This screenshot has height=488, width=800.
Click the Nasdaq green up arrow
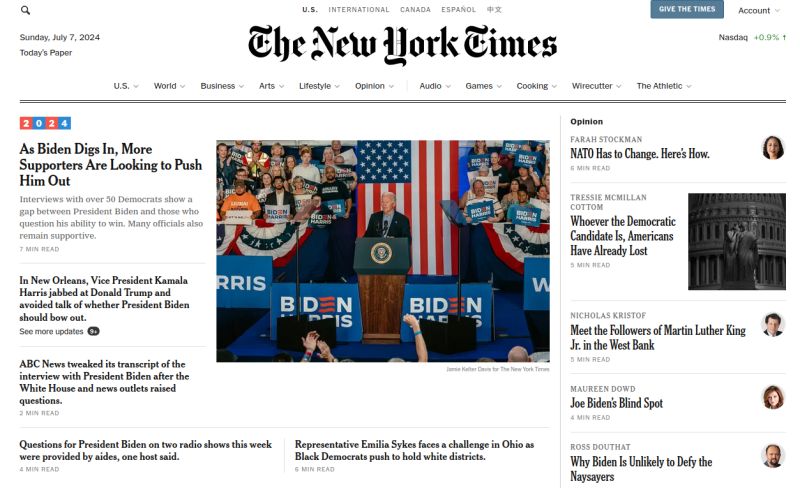pos(784,37)
